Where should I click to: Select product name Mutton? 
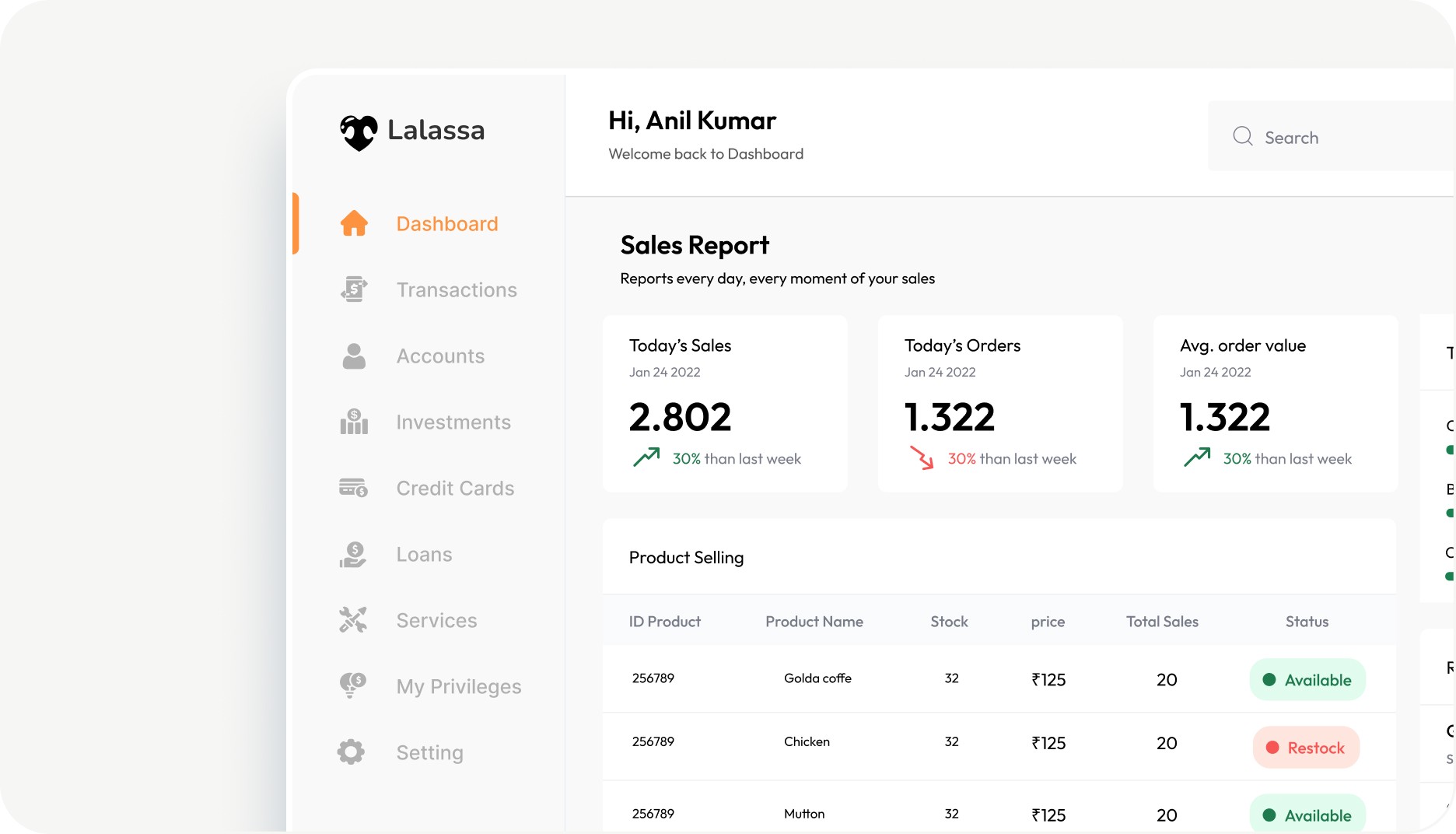coord(804,814)
